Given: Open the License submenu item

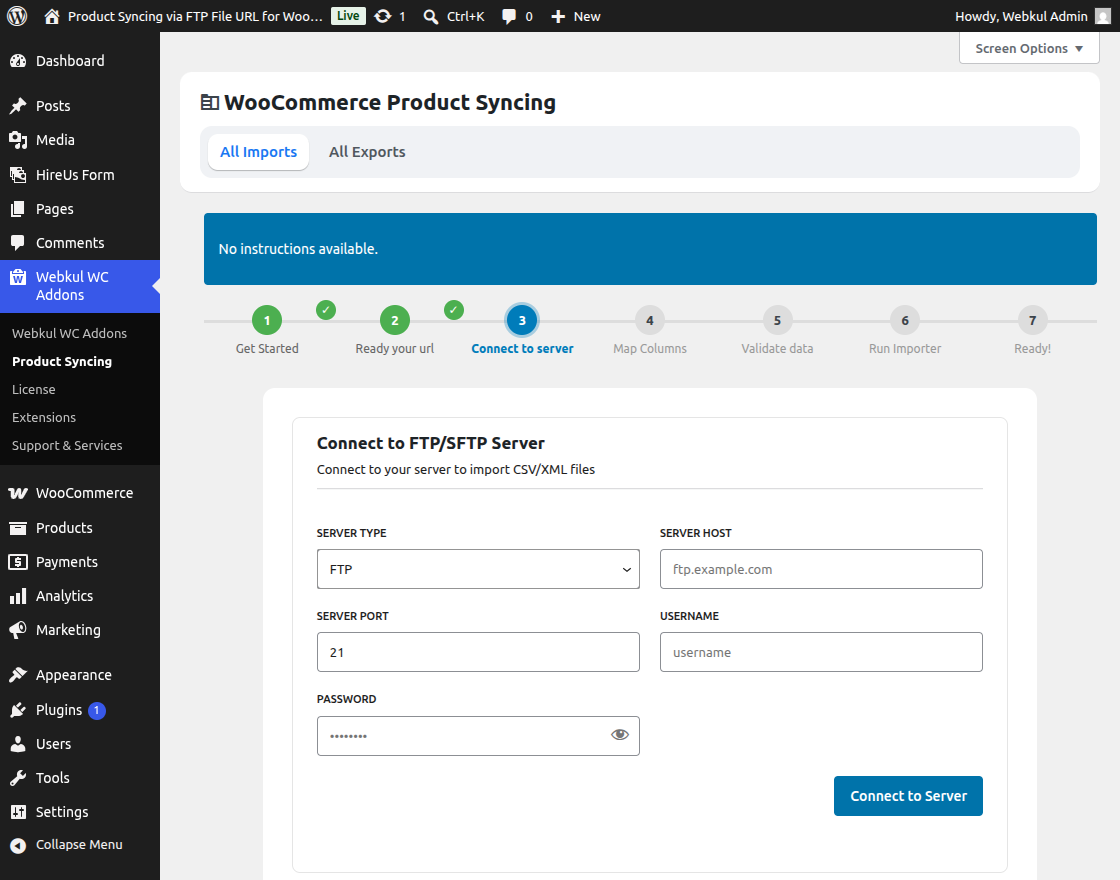Looking at the screenshot, I should click(34, 389).
